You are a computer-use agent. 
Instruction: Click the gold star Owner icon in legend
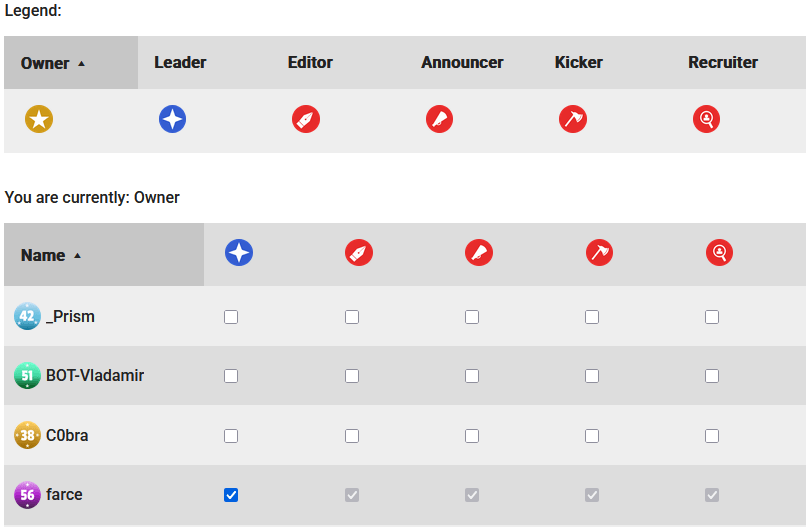39,120
